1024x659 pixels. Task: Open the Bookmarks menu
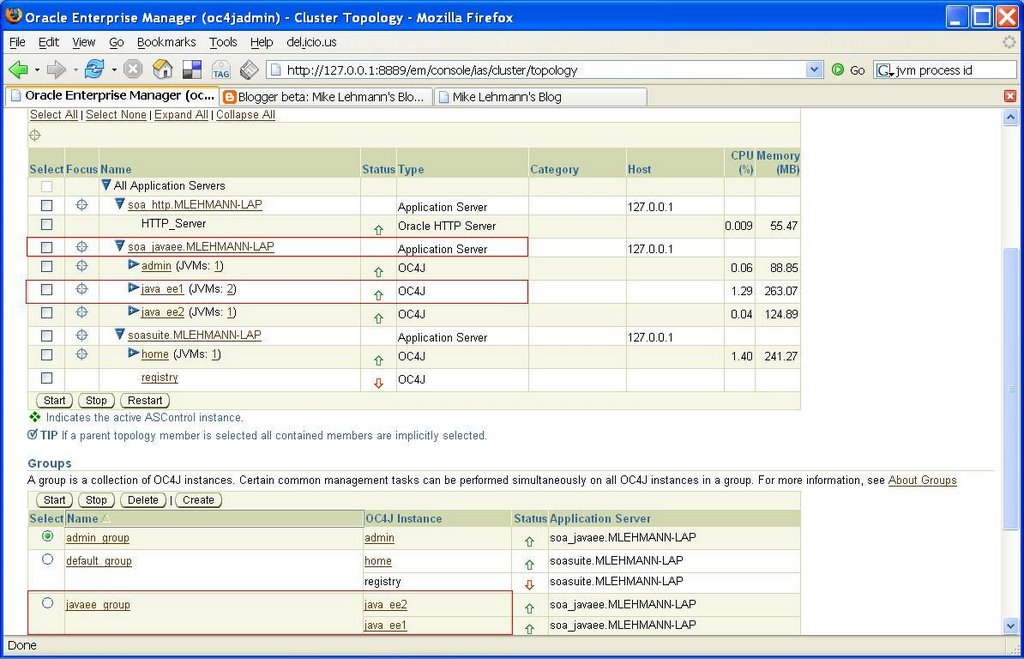tap(167, 42)
